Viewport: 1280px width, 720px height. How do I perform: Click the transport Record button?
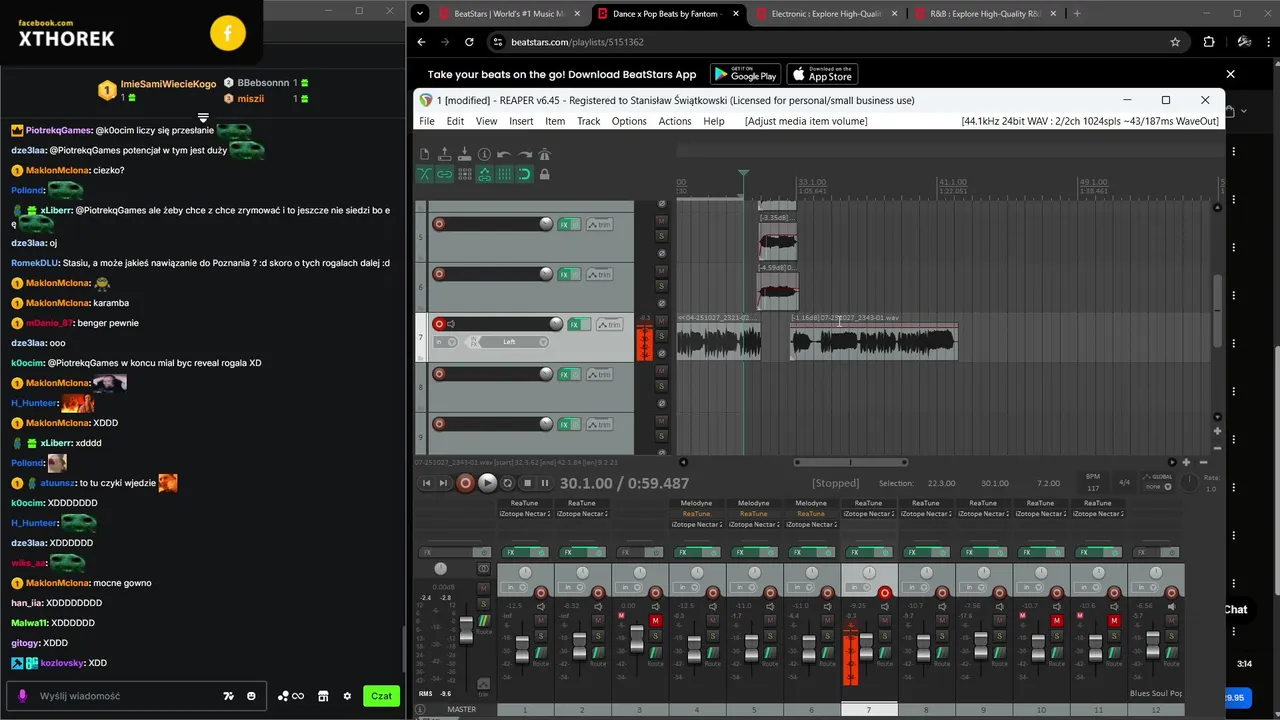(465, 483)
